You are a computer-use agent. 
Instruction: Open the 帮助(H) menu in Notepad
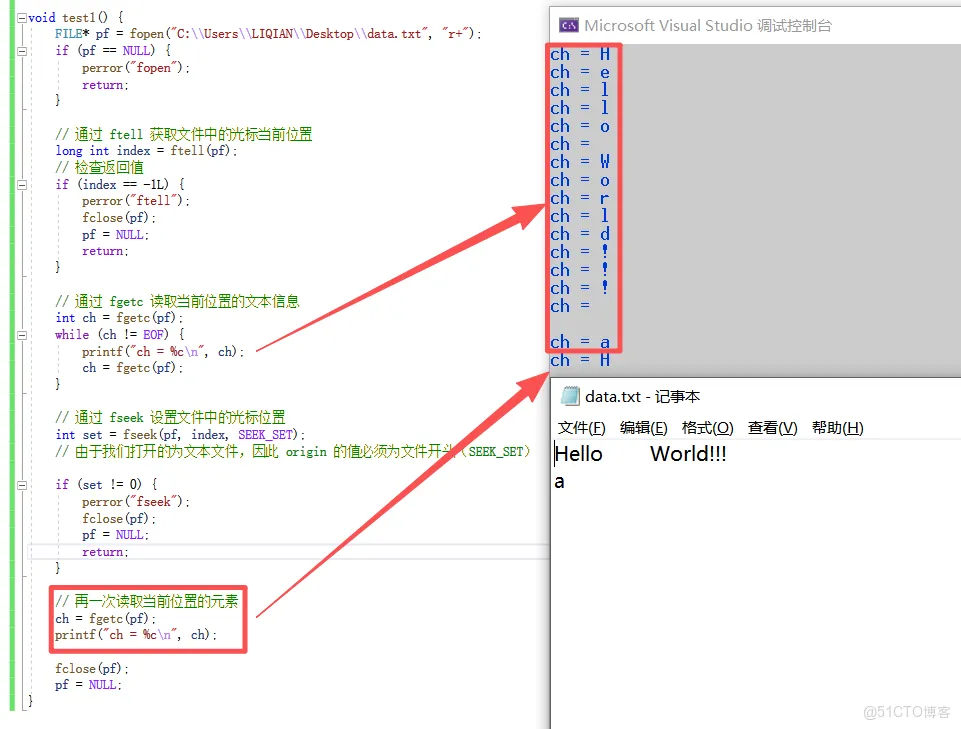click(837, 428)
